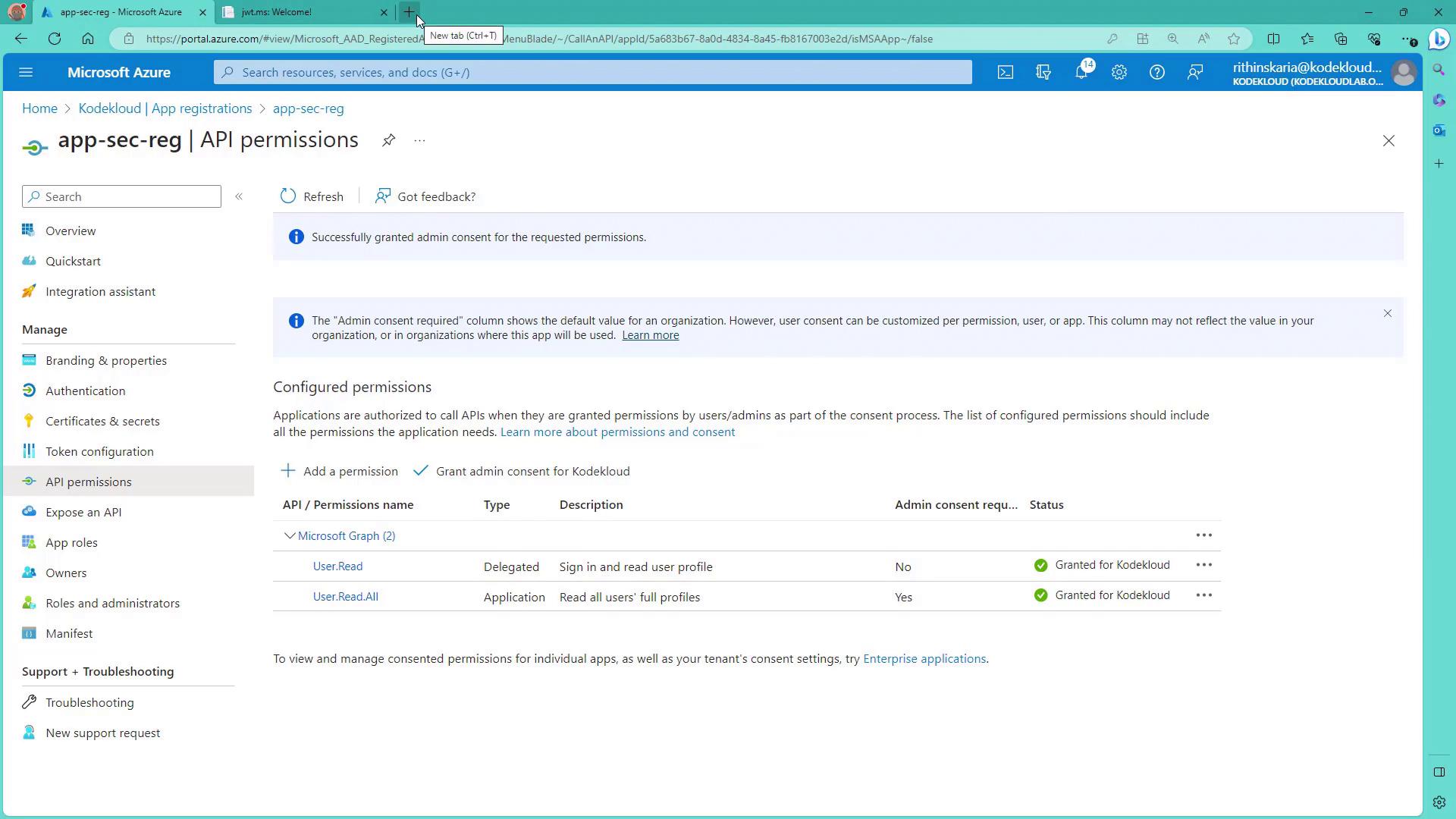Click the Help question mark icon

[x=1156, y=72]
